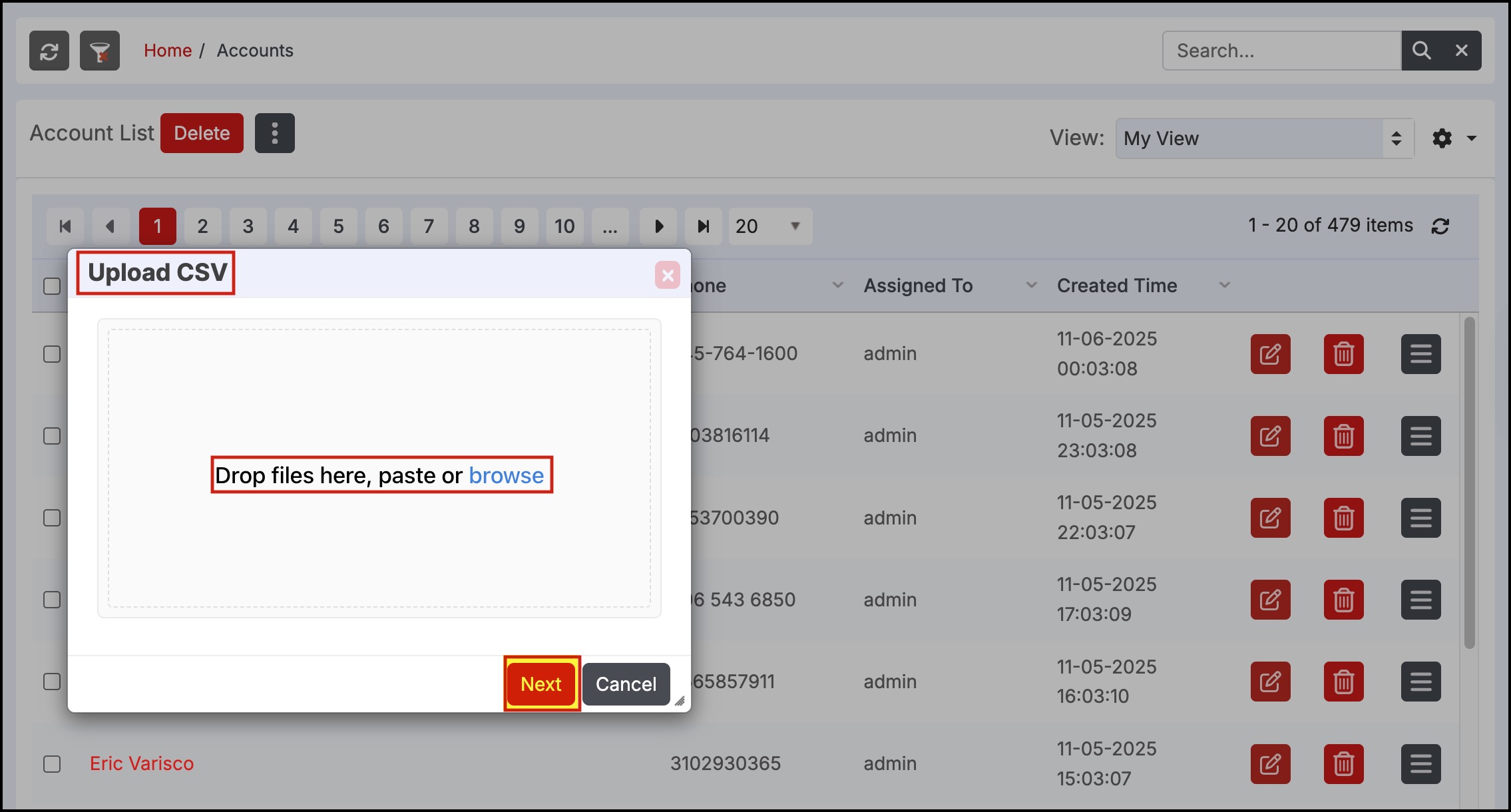
Task: Check the Eric Varisco row checkbox
Action: (52, 763)
